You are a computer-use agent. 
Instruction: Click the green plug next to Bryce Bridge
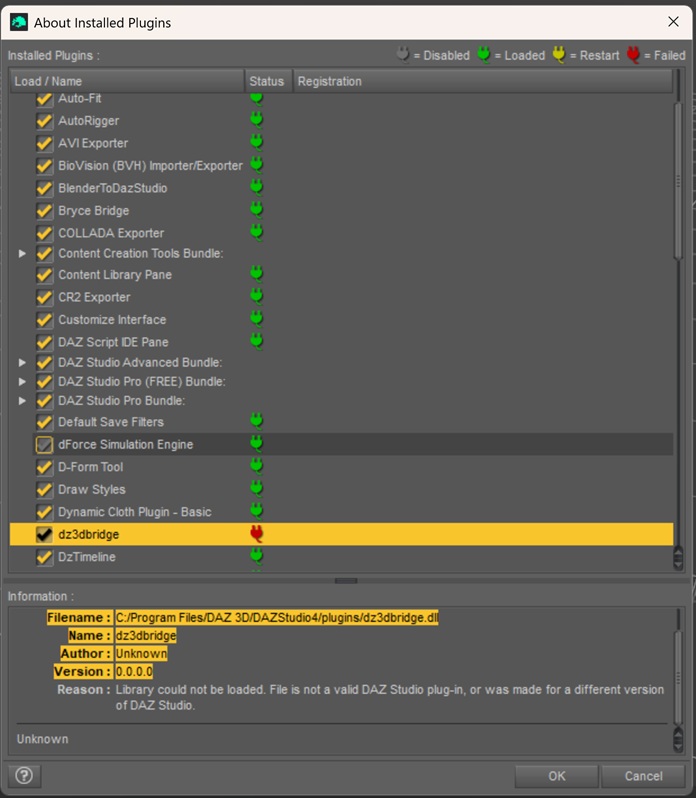pos(256,210)
